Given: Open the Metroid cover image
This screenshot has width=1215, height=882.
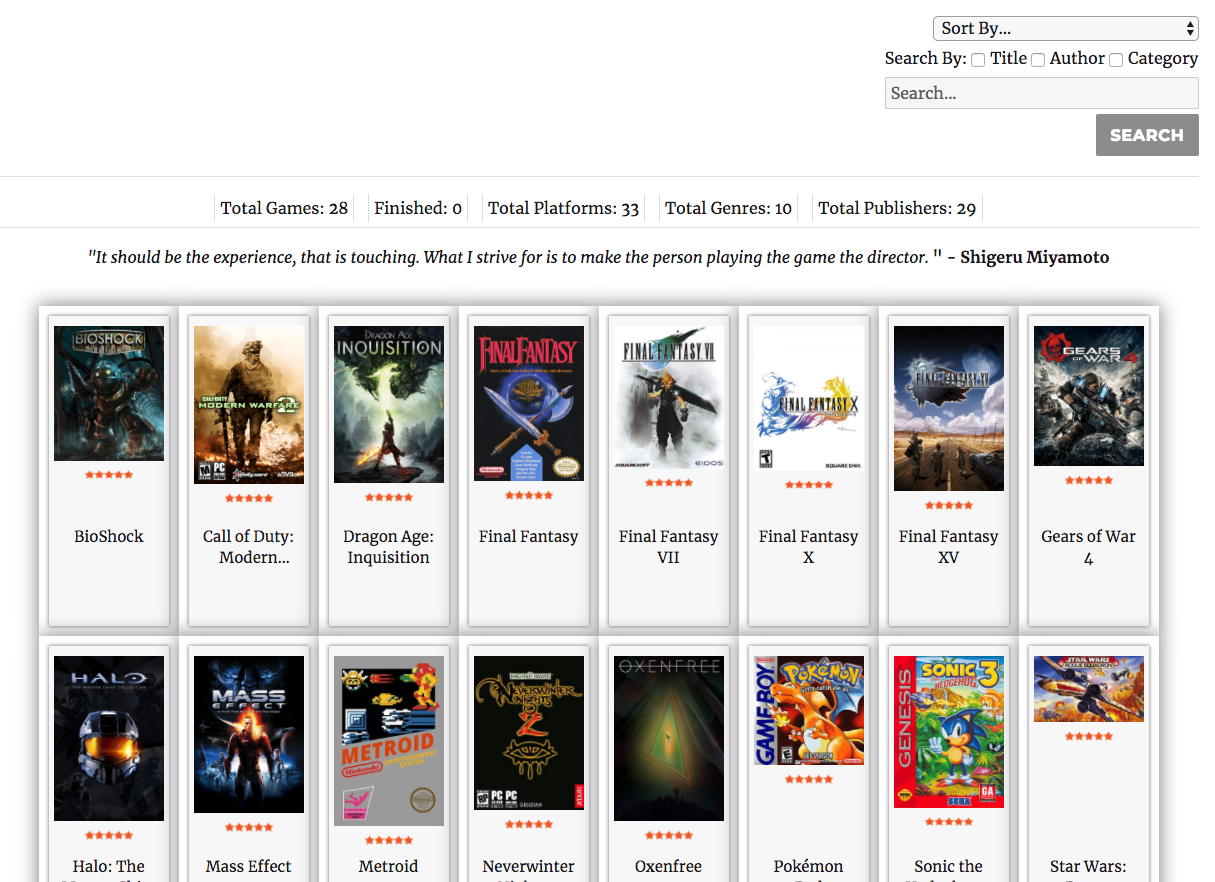Looking at the screenshot, I should (x=389, y=741).
